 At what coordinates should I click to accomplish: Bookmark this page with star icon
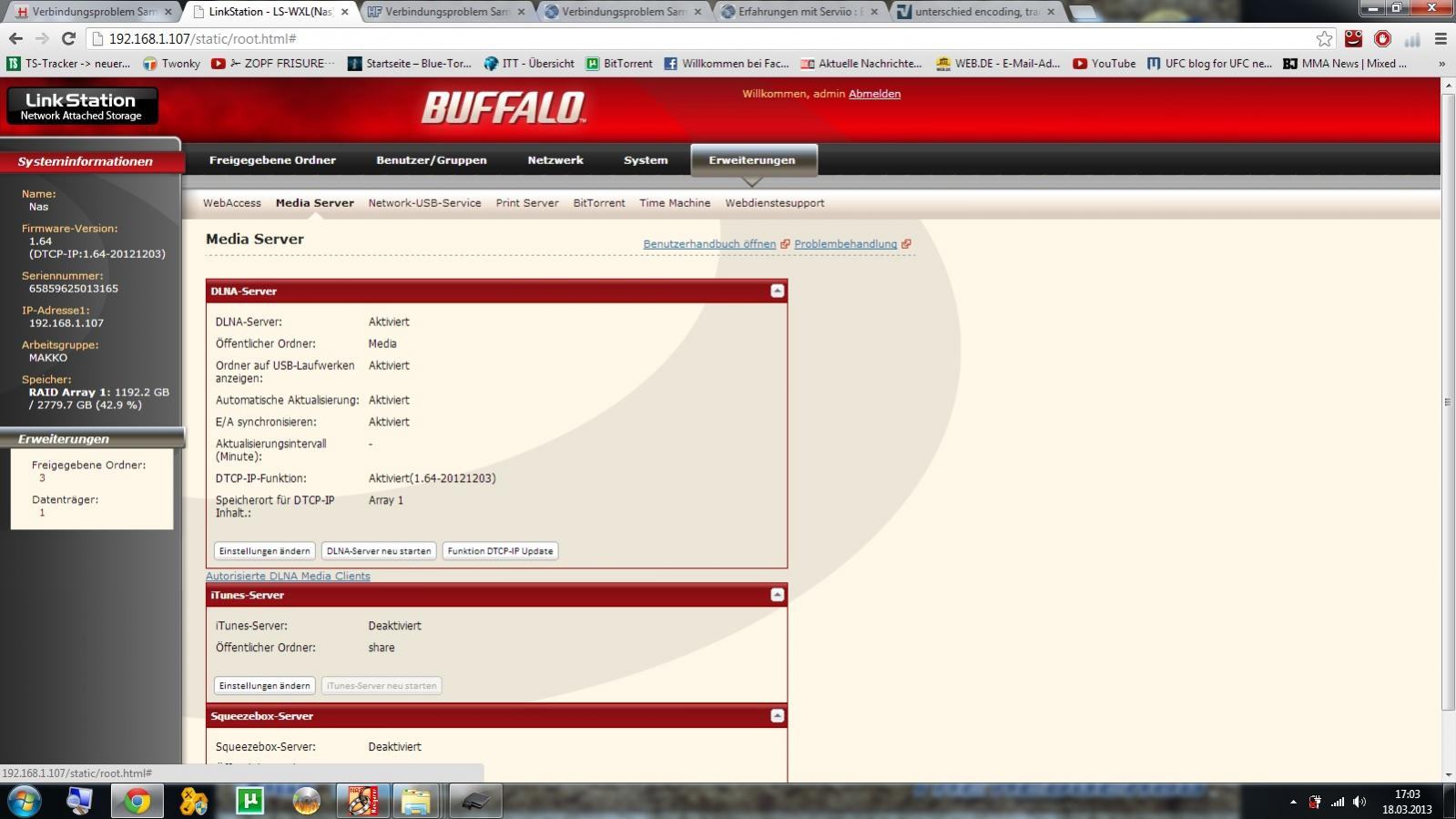point(1324,38)
